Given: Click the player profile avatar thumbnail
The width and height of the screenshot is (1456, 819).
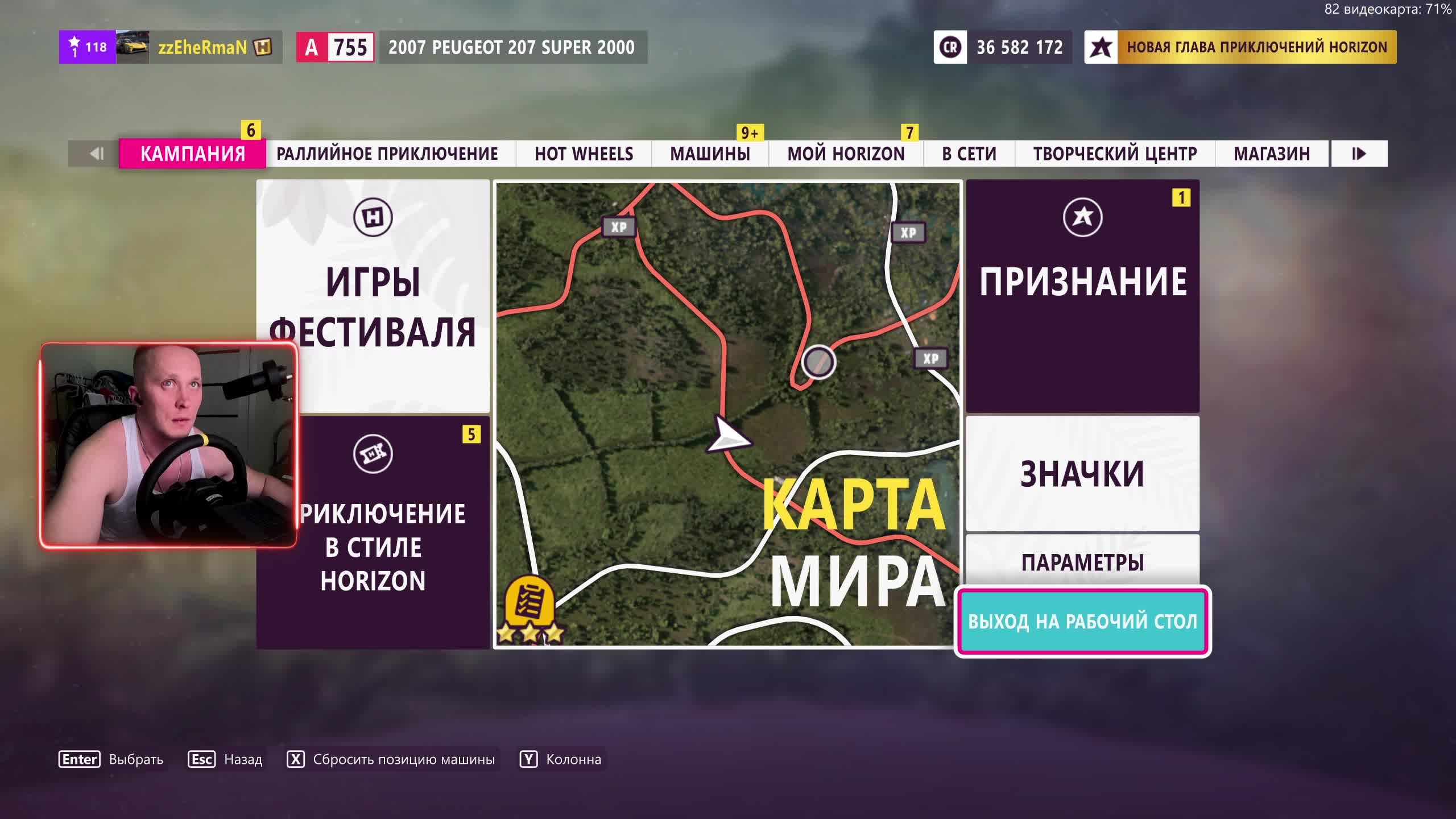Looking at the screenshot, I should click(x=133, y=47).
